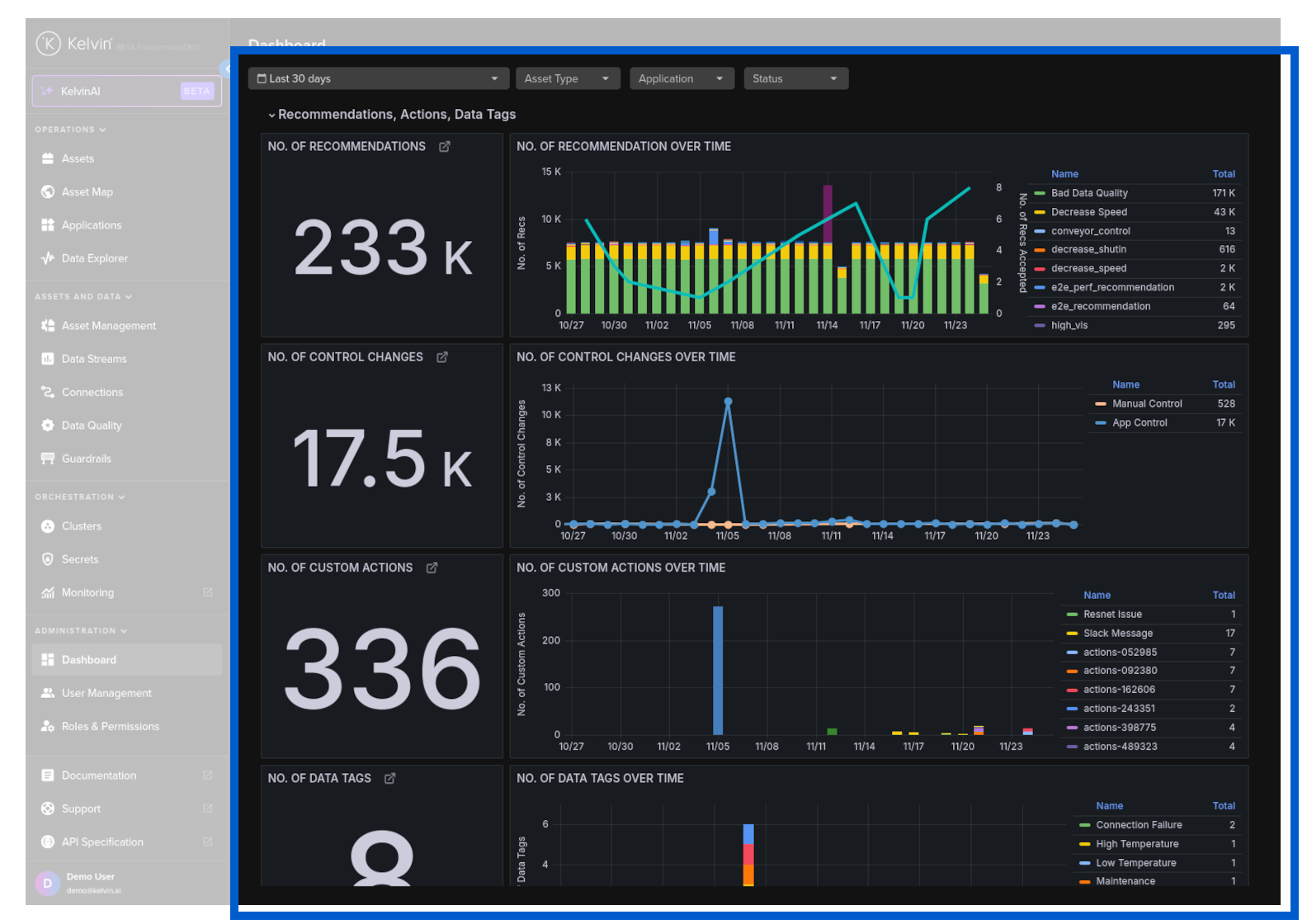
Task: Expand the Asset Type filter dropdown
Action: coord(567,78)
